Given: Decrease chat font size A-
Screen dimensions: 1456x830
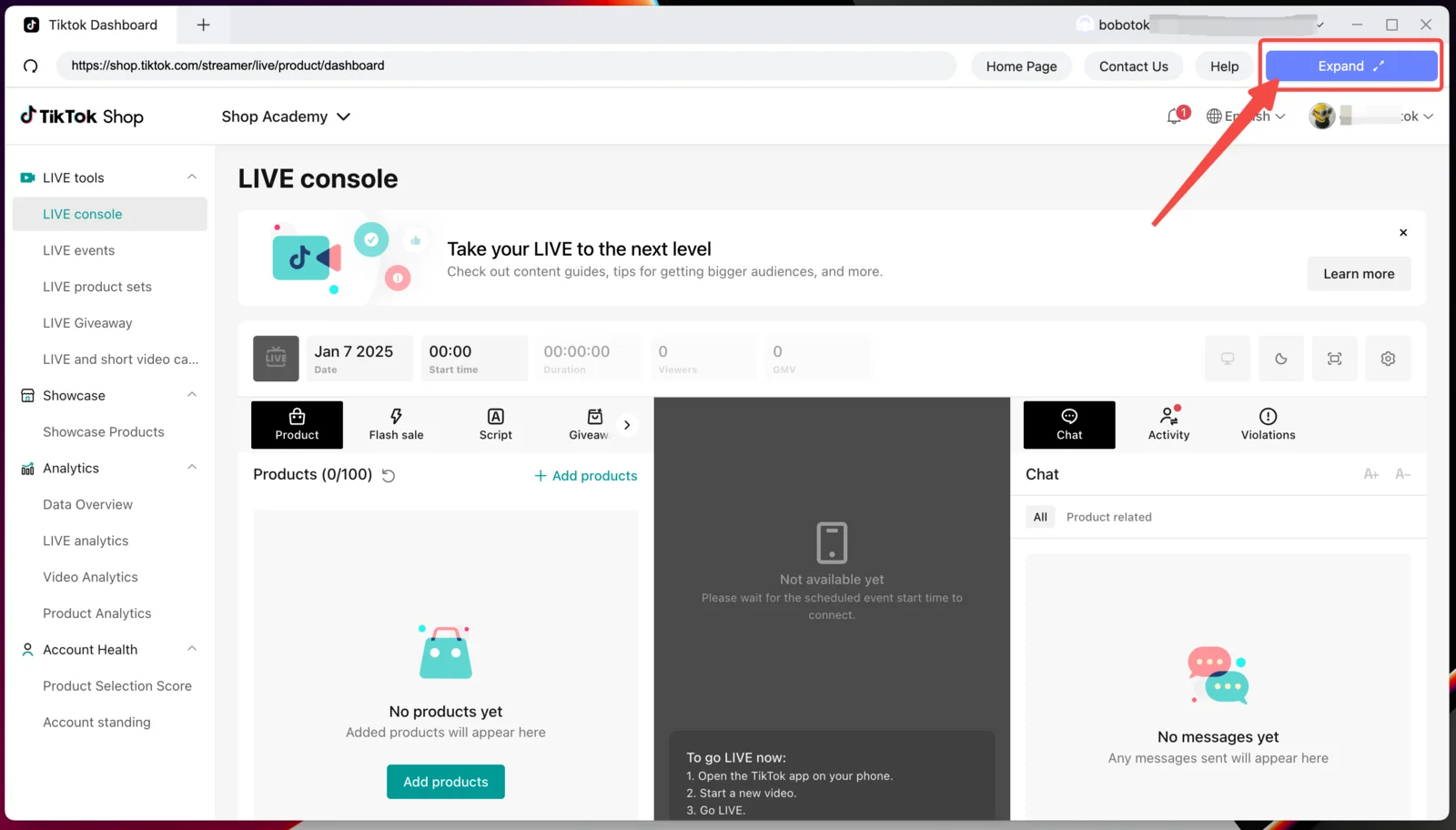Looking at the screenshot, I should click(1403, 474).
